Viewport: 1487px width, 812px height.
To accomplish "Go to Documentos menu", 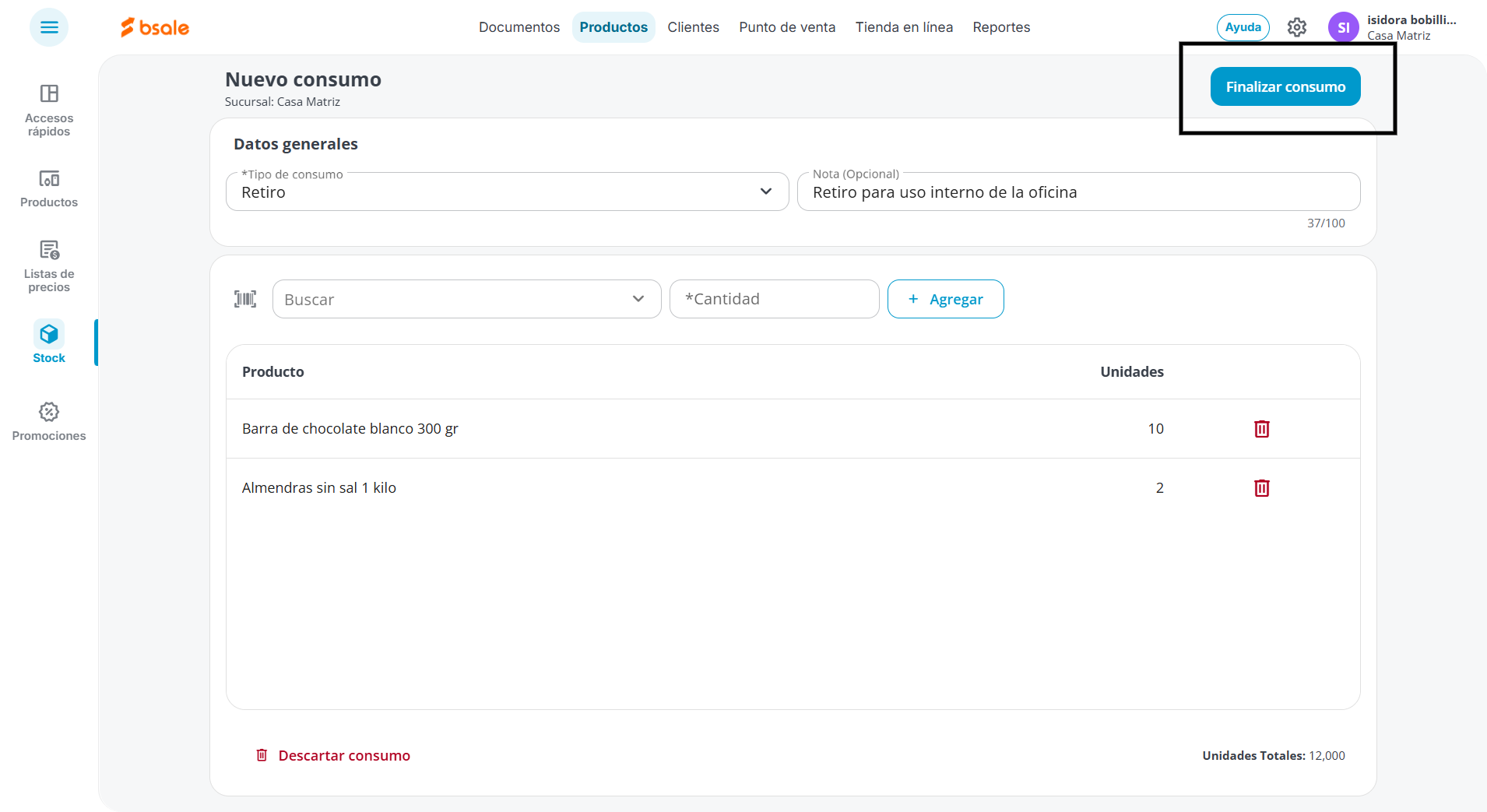I will 519,27.
